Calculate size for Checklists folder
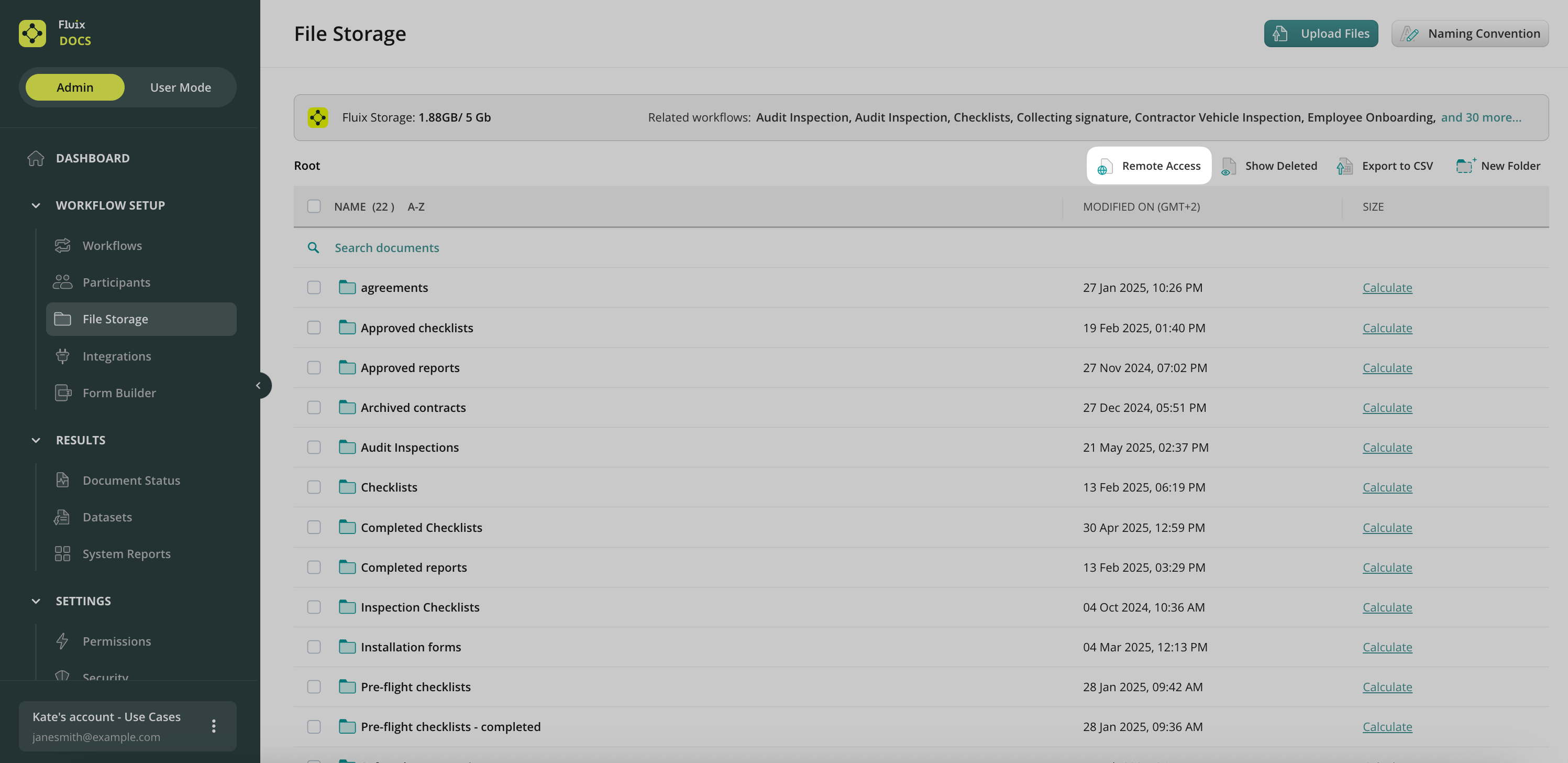The height and width of the screenshot is (763, 1568). click(x=1387, y=488)
